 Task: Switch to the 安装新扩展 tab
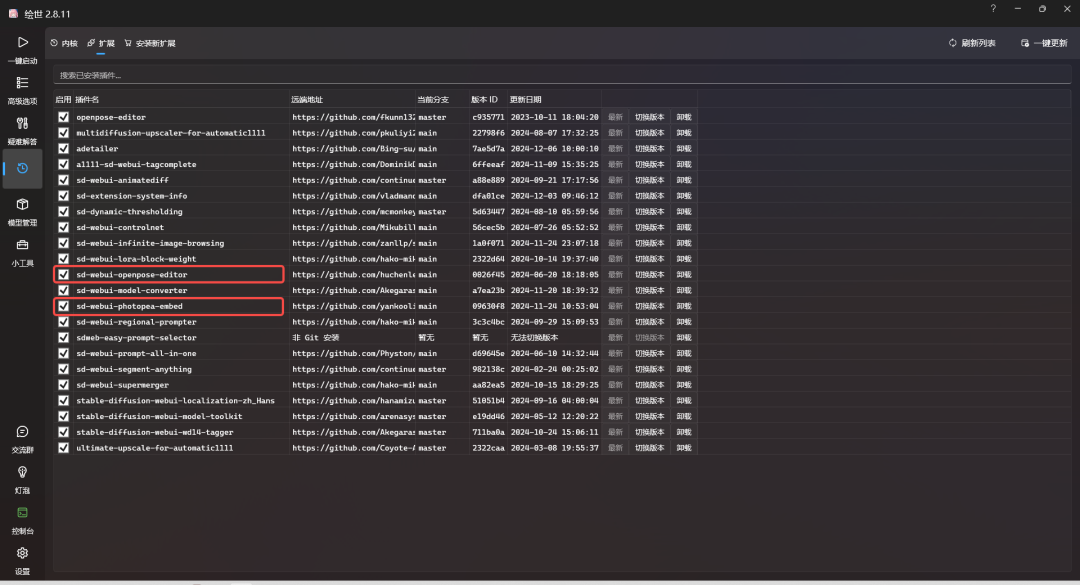click(x=151, y=42)
